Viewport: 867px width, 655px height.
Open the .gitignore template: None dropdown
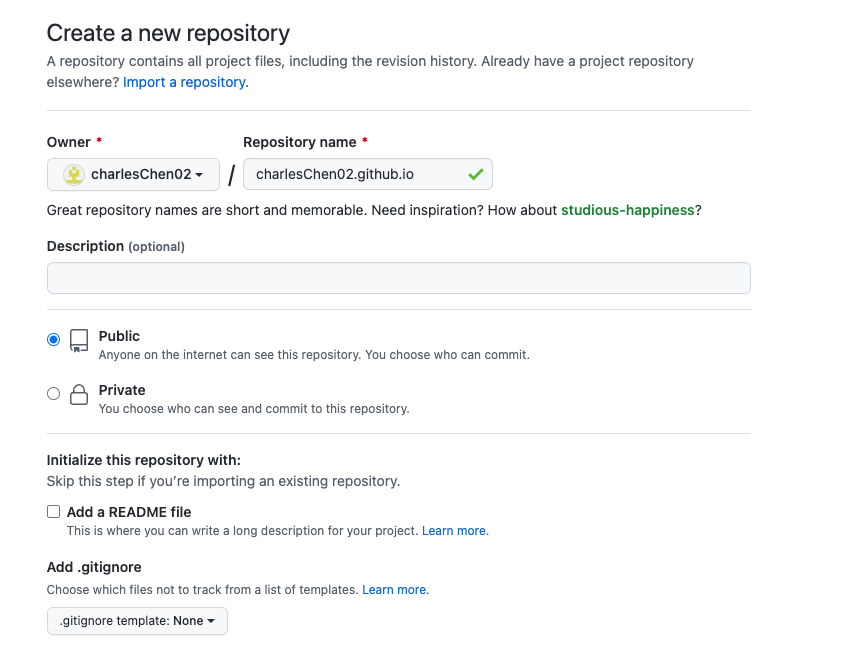click(137, 621)
